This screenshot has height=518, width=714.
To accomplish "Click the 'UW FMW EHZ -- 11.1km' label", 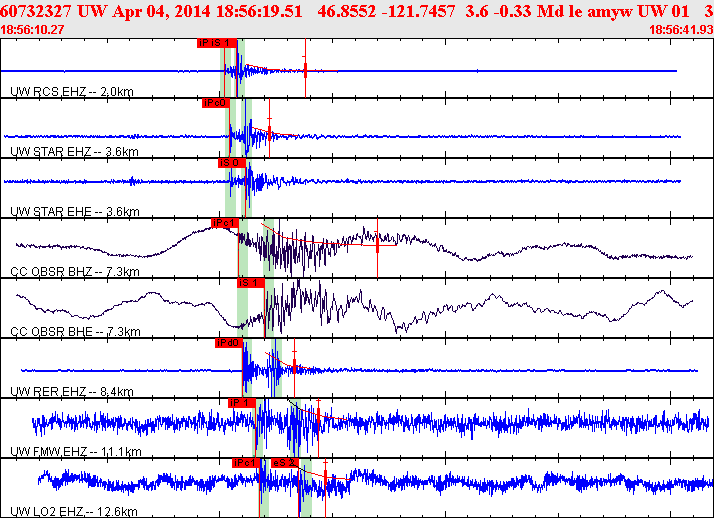I will tap(76, 452).
